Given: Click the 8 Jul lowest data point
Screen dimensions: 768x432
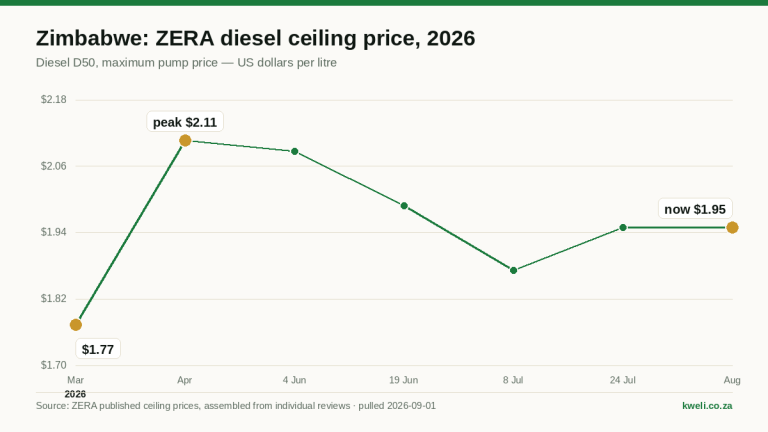Looking at the screenshot, I should (x=513, y=270).
